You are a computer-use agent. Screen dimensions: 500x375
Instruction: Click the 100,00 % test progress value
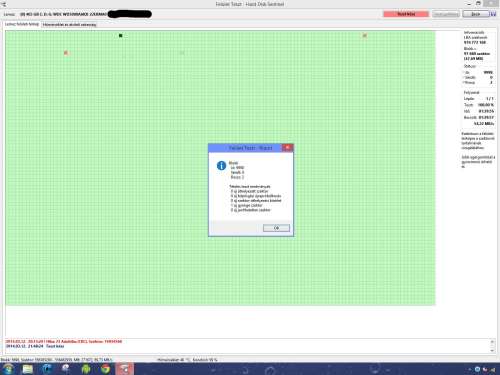pos(486,105)
